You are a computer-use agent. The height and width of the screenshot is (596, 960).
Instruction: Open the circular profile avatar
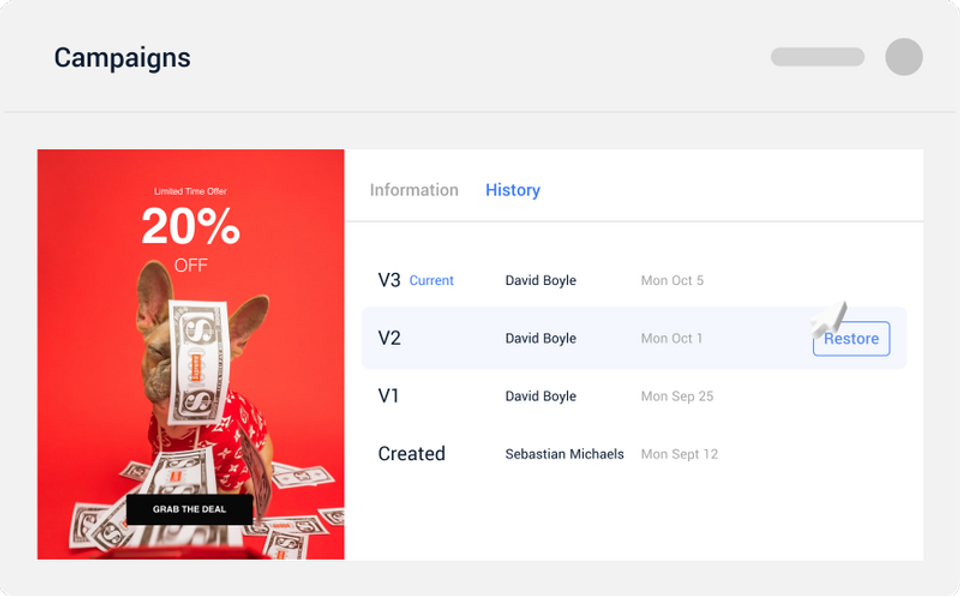tap(904, 57)
